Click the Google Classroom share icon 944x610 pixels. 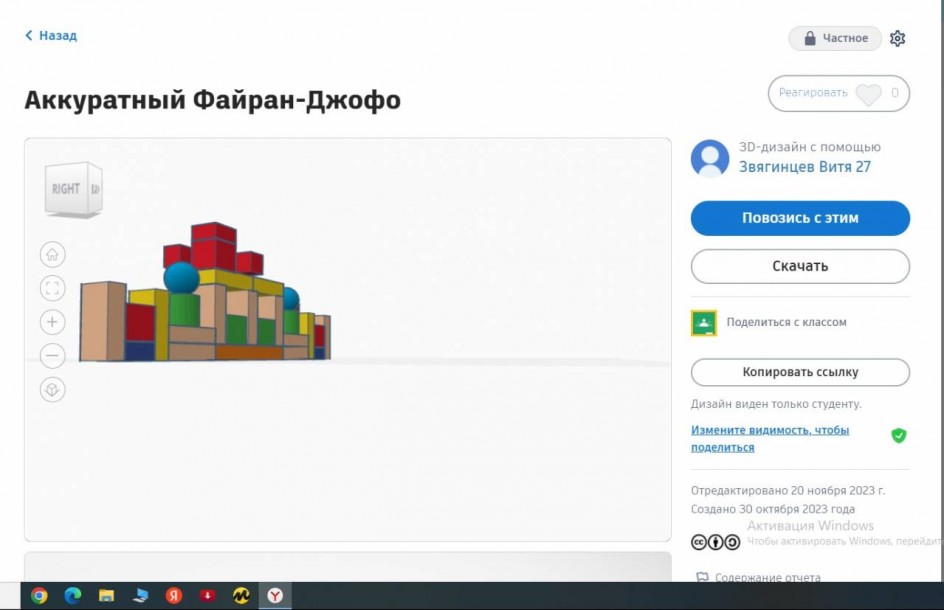pyautogui.click(x=703, y=323)
